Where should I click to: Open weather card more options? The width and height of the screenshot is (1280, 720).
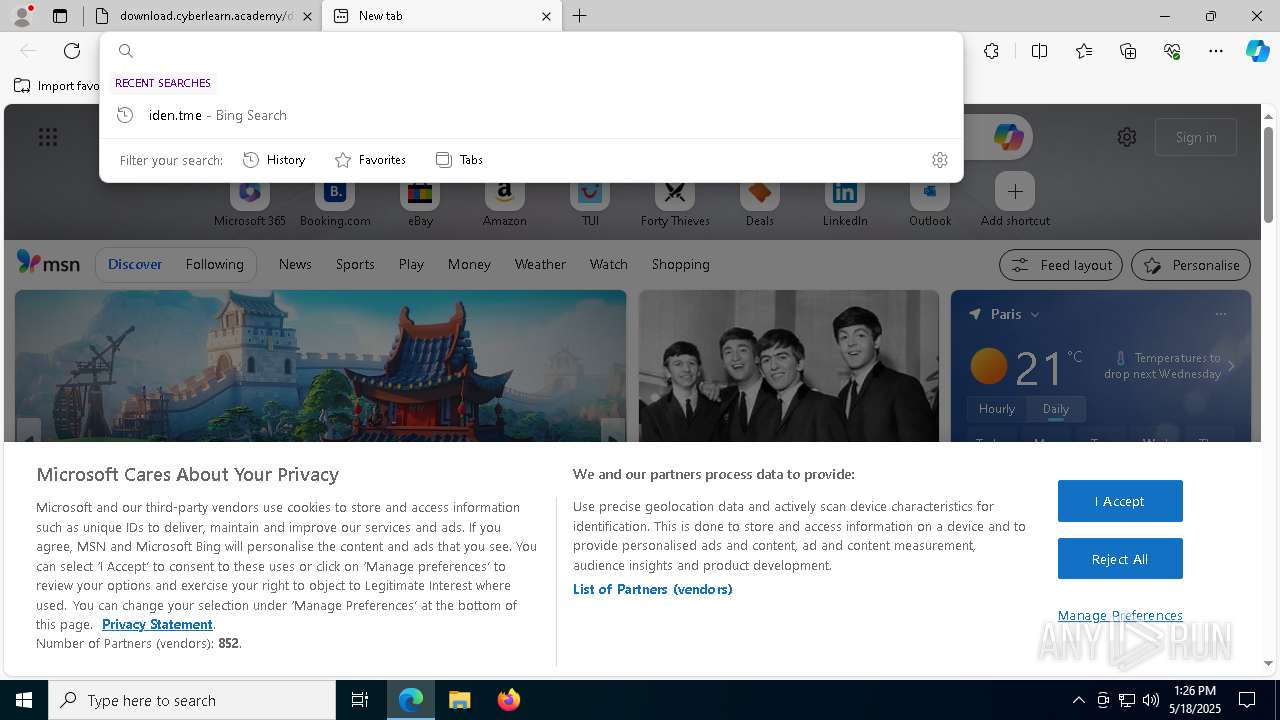coord(1220,314)
